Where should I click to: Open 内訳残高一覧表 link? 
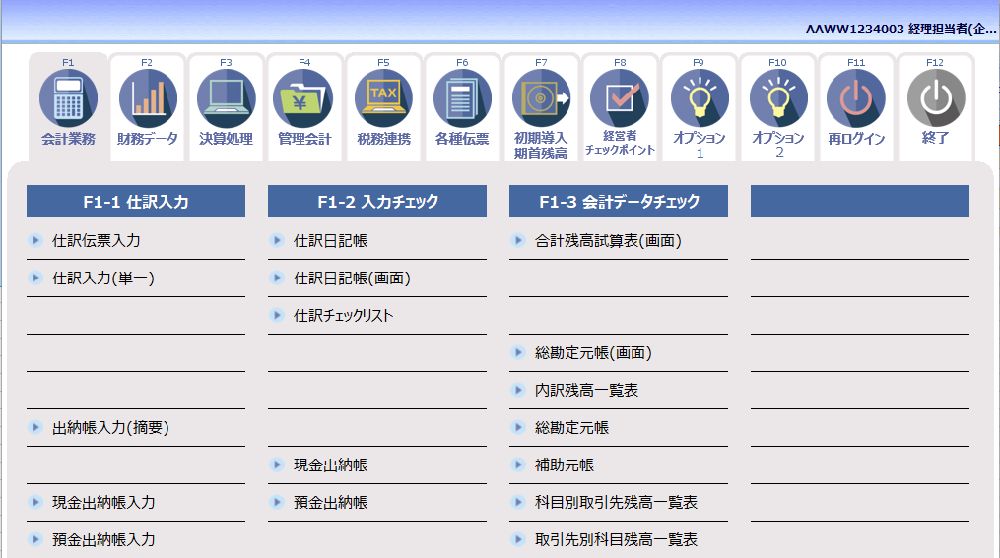click(586, 390)
